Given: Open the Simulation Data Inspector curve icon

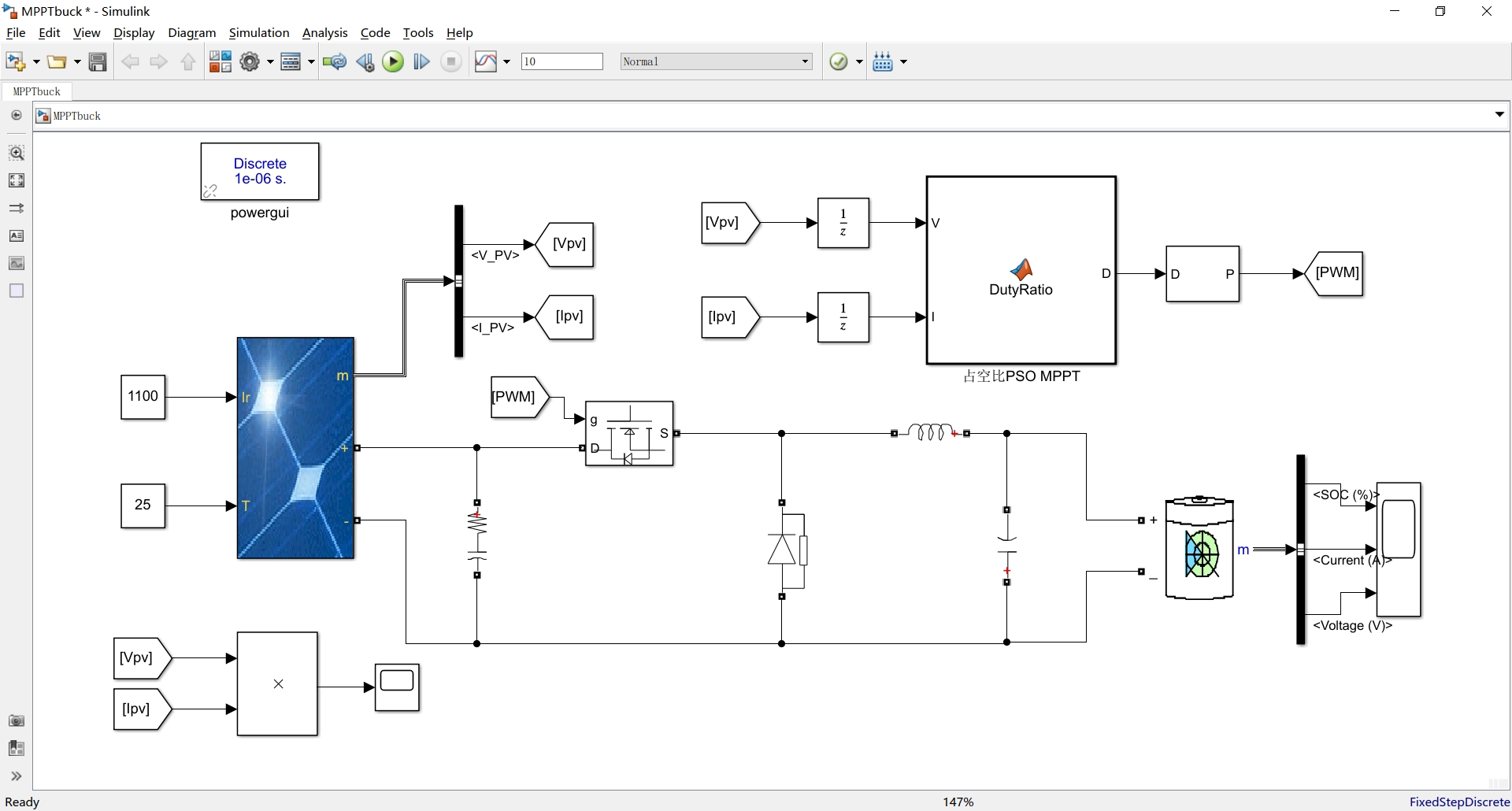Looking at the screenshot, I should 487,61.
